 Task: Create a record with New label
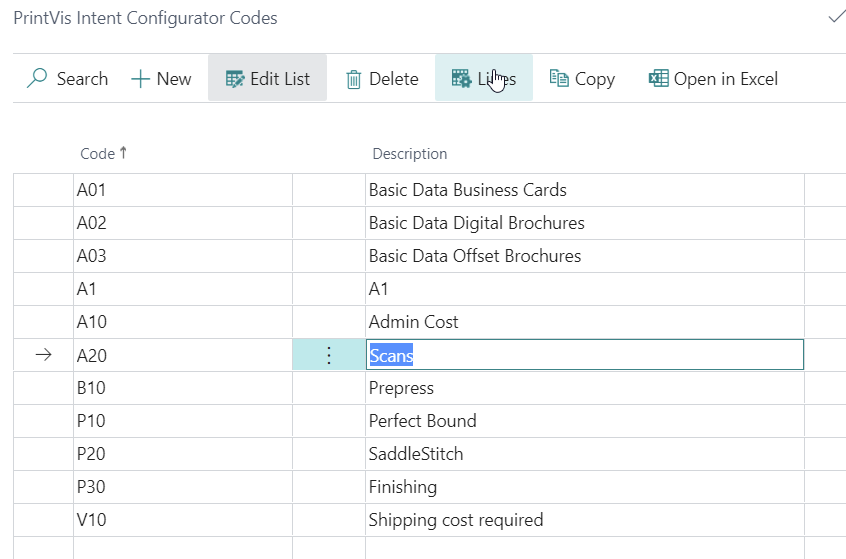coord(174,79)
